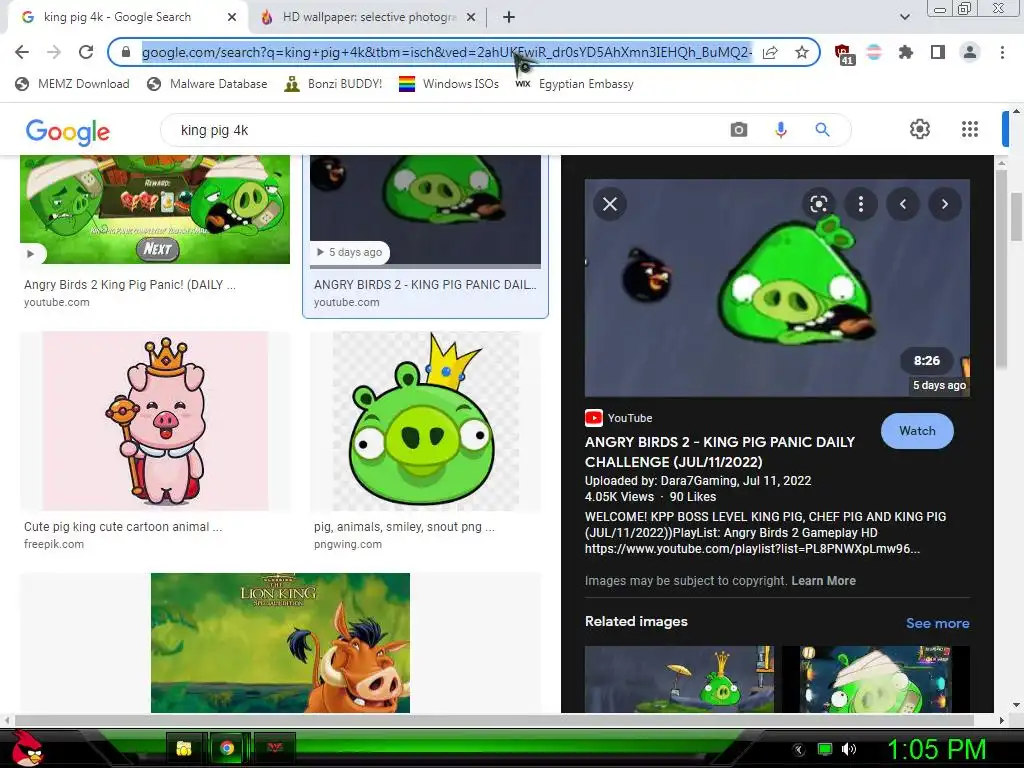Reload the current page

point(86,52)
